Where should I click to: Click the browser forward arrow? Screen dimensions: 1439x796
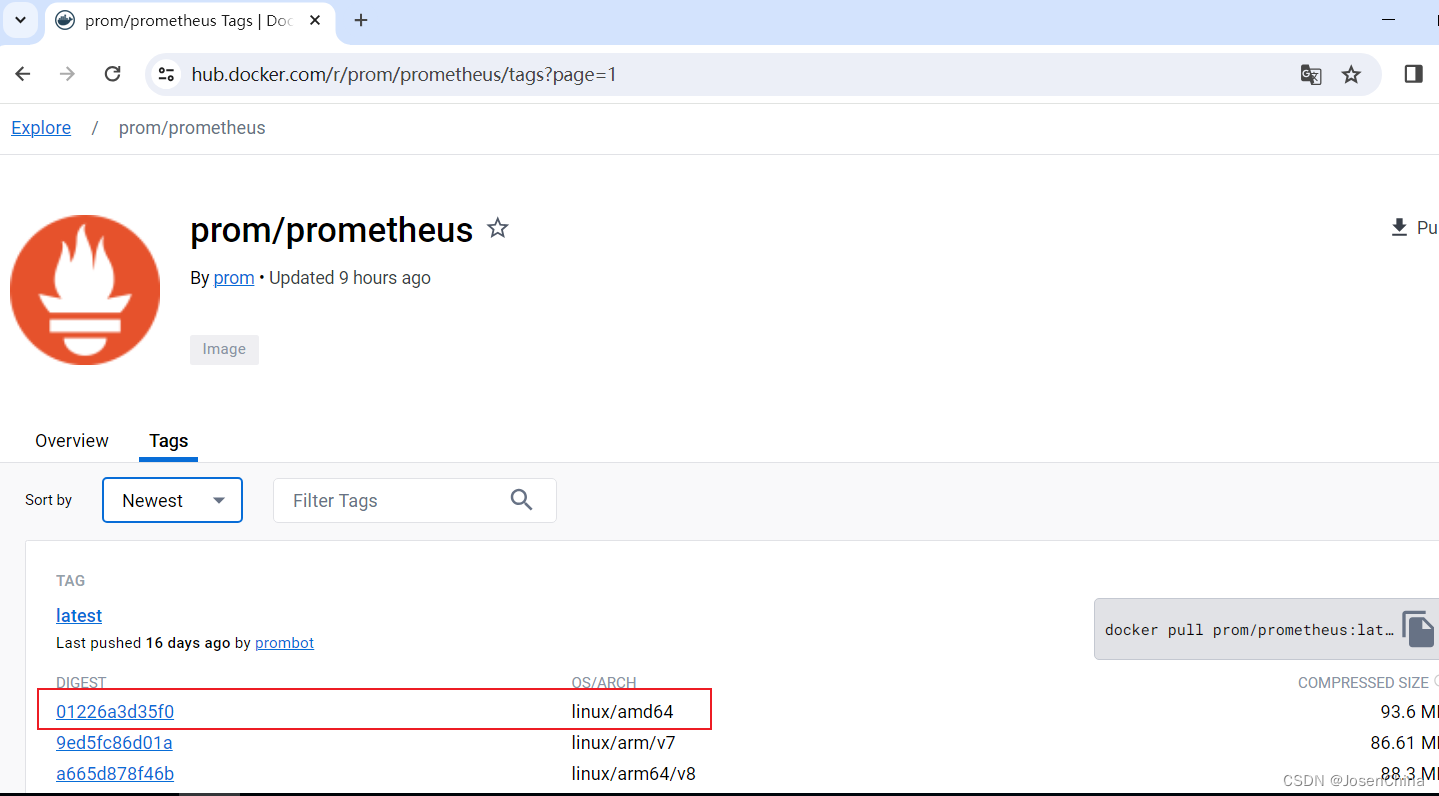pos(68,74)
